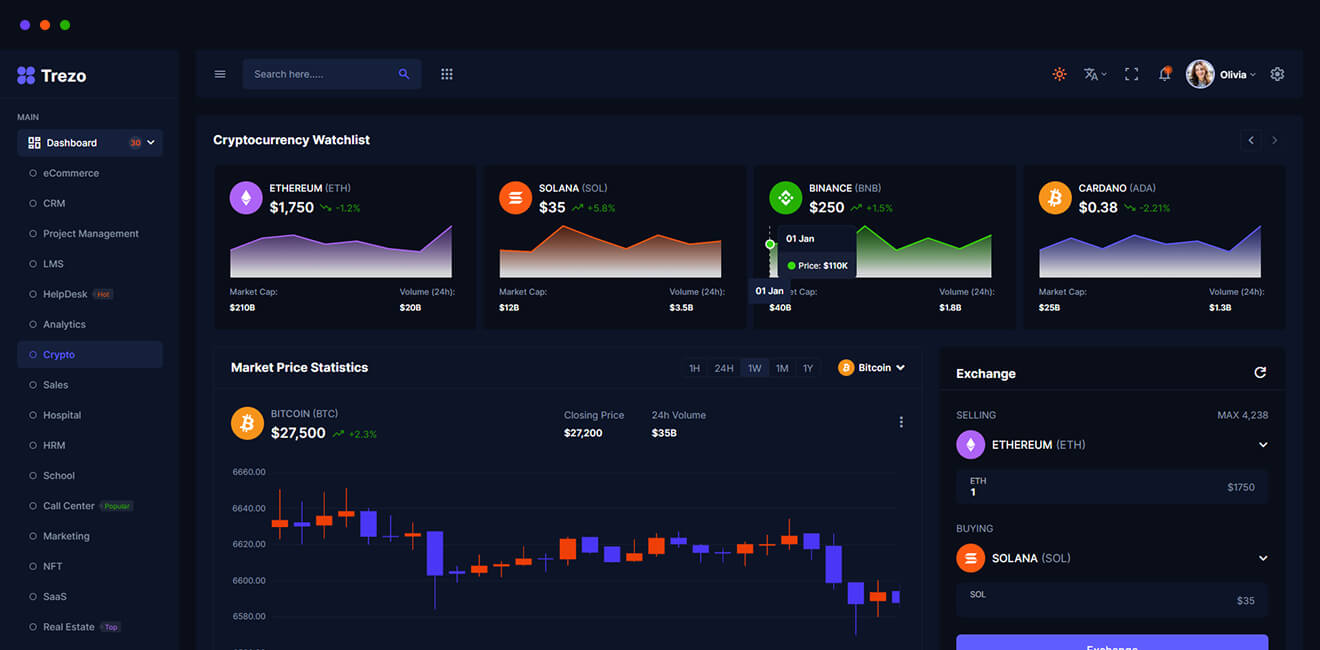Open the apps grid icon
Screen dimensions: 1320x650
(x=447, y=74)
